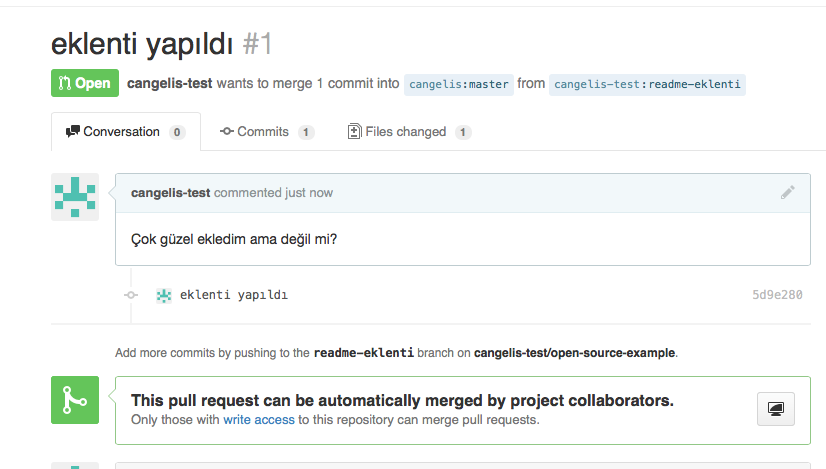Open the author cangelis-test link in header
826x469 pixels.
169,83
